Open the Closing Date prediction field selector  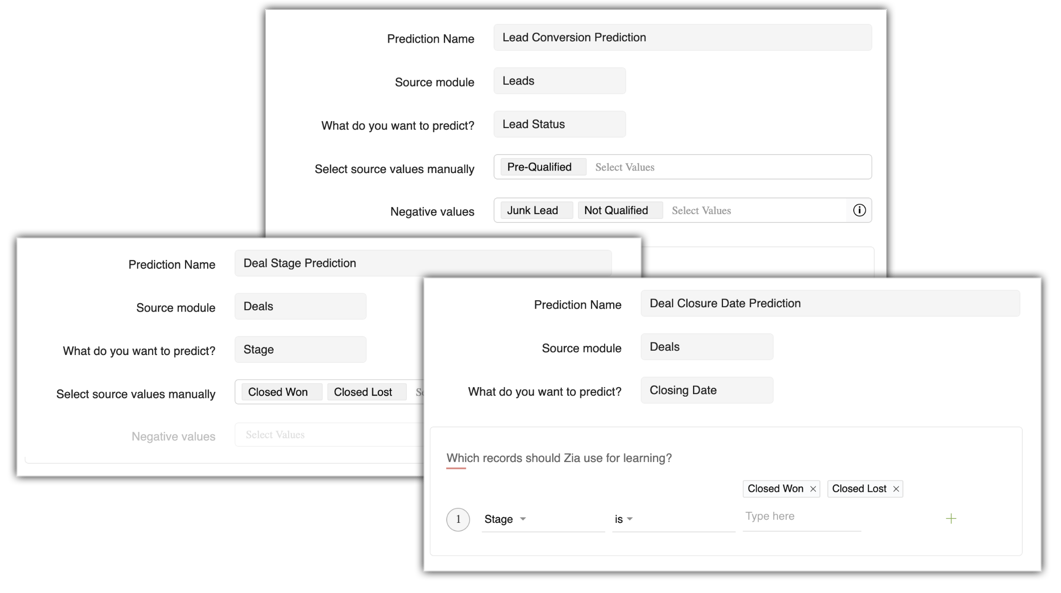pos(706,390)
